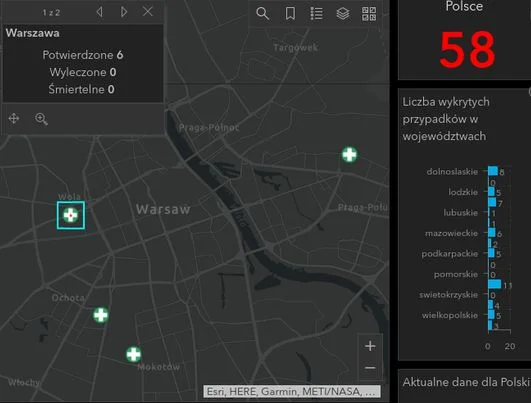
Task: Click the red 58 total count
Action: [x=467, y=49]
